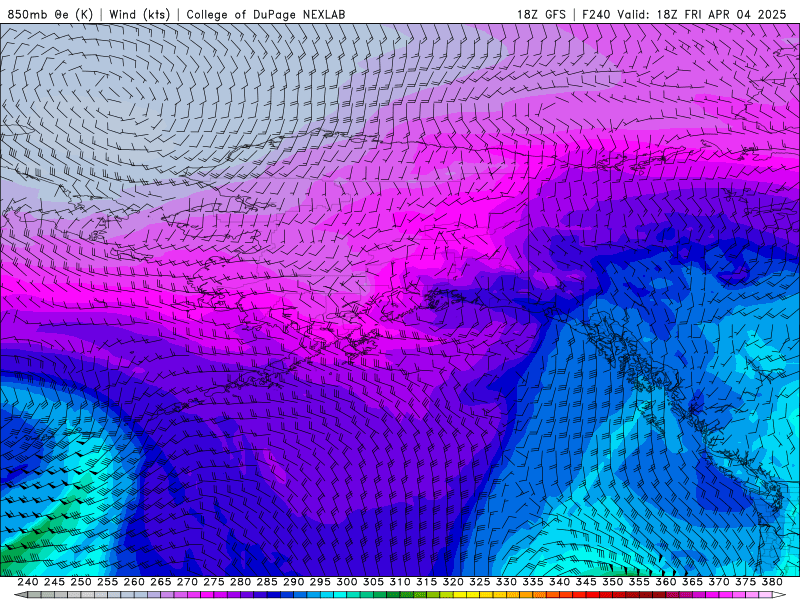Click the 340 value on the color scale
The image size is (800, 600).
coord(560,582)
